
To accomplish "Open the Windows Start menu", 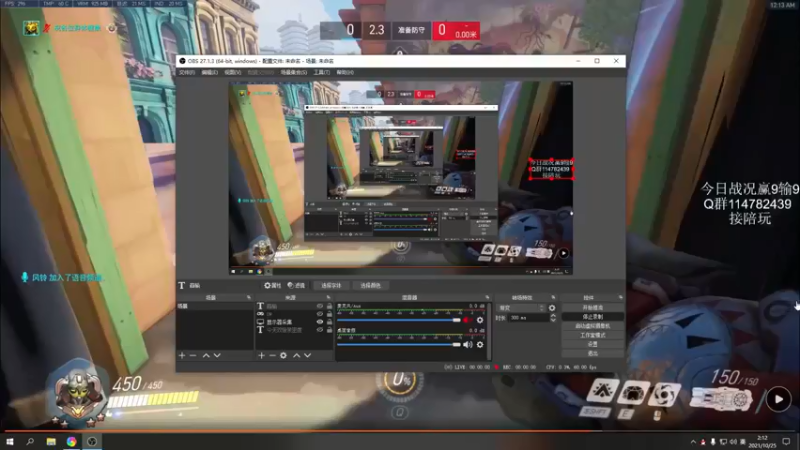I will coord(9,442).
